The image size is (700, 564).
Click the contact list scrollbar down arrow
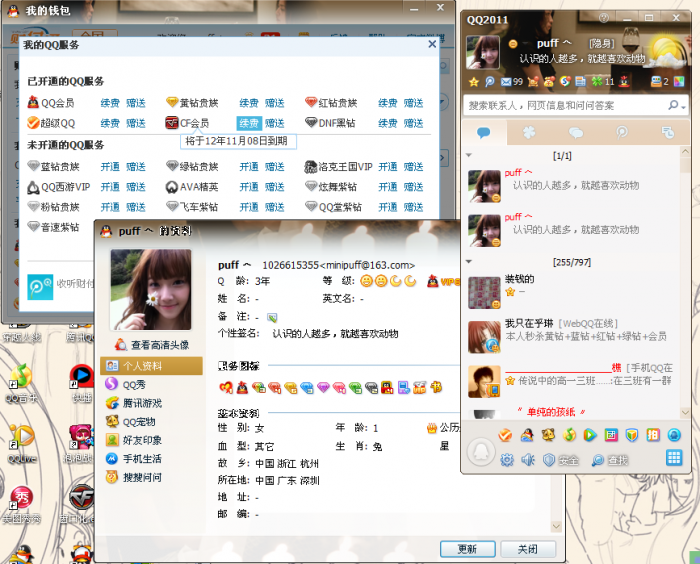point(685,412)
